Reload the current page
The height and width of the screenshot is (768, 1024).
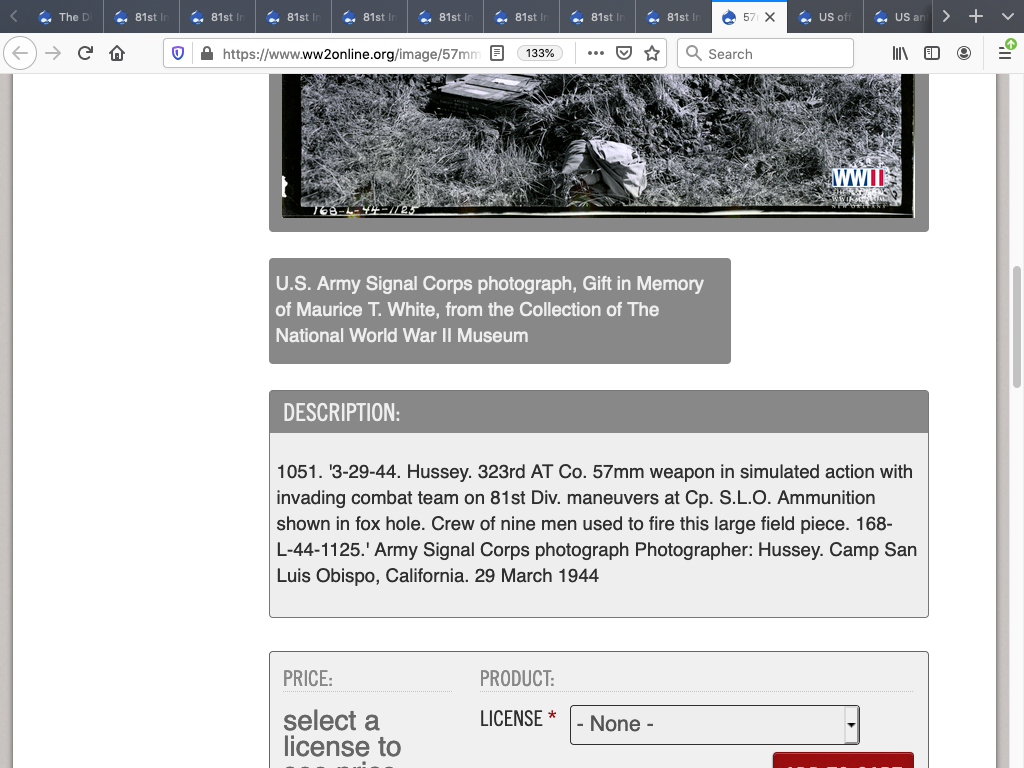point(85,53)
